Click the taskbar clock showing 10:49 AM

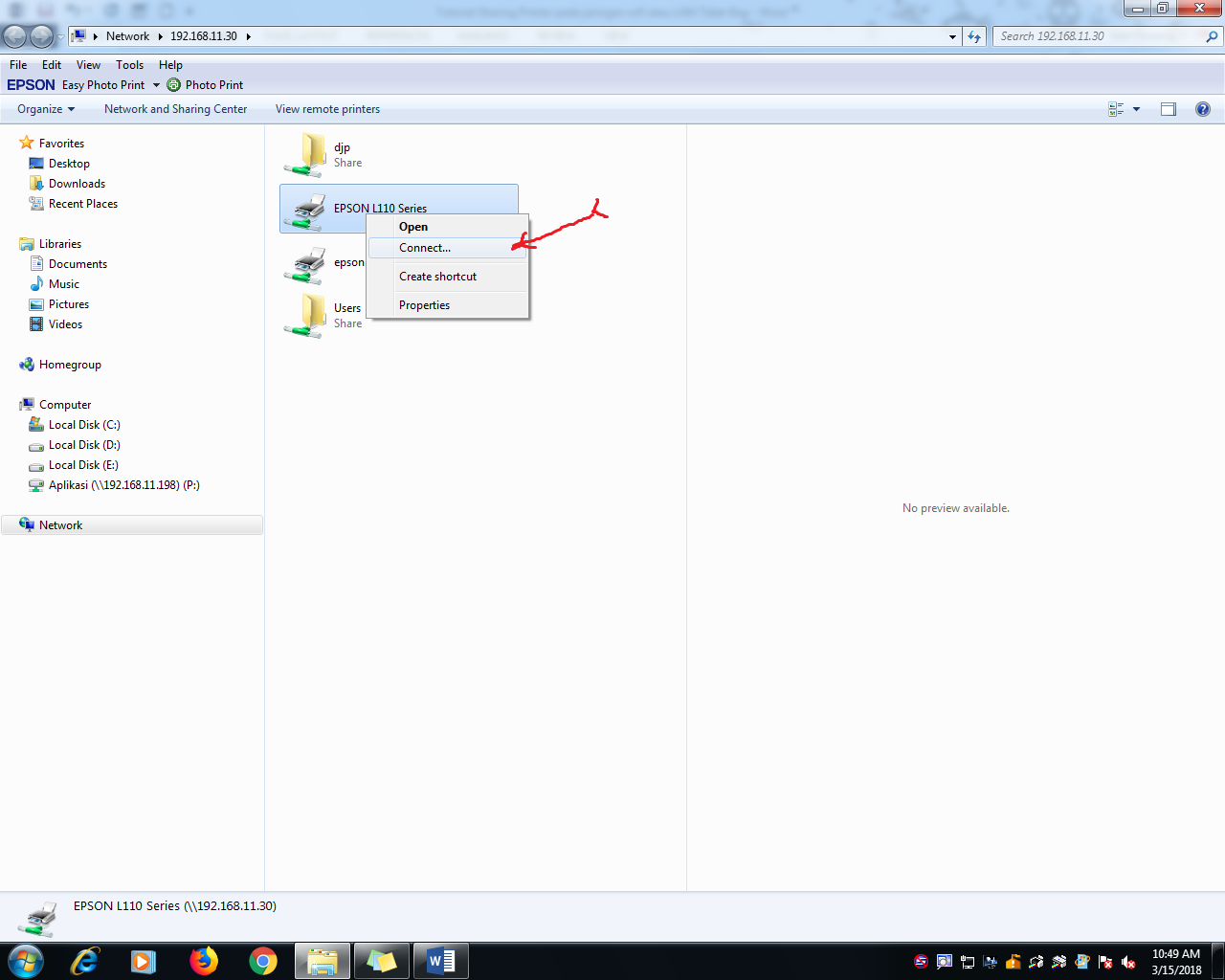pyautogui.click(x=1176, y=962)
